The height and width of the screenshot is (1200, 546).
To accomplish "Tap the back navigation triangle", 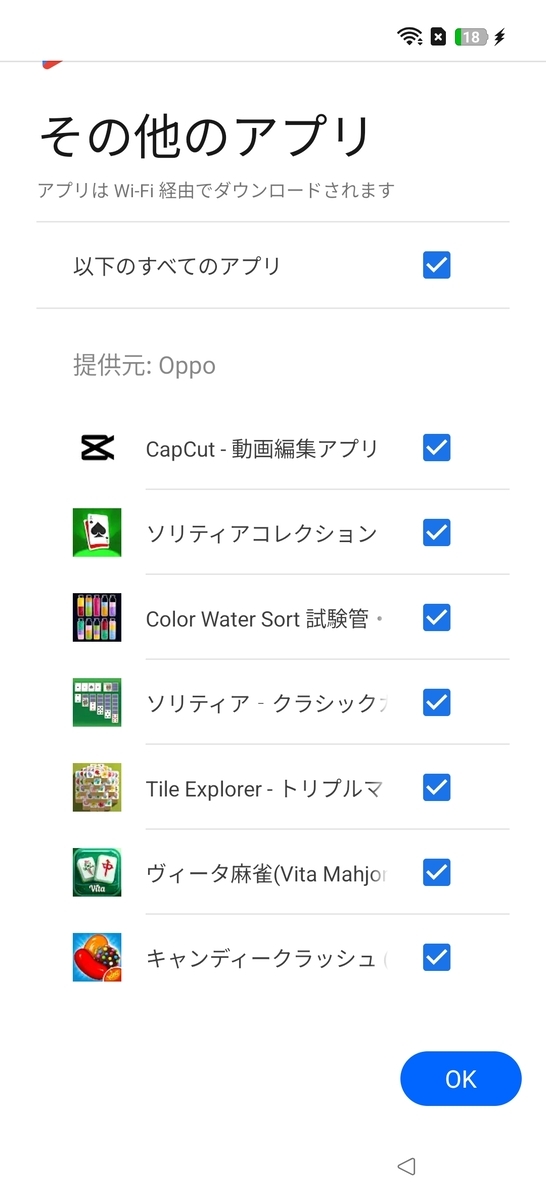I will click(x=406, y=1165).
